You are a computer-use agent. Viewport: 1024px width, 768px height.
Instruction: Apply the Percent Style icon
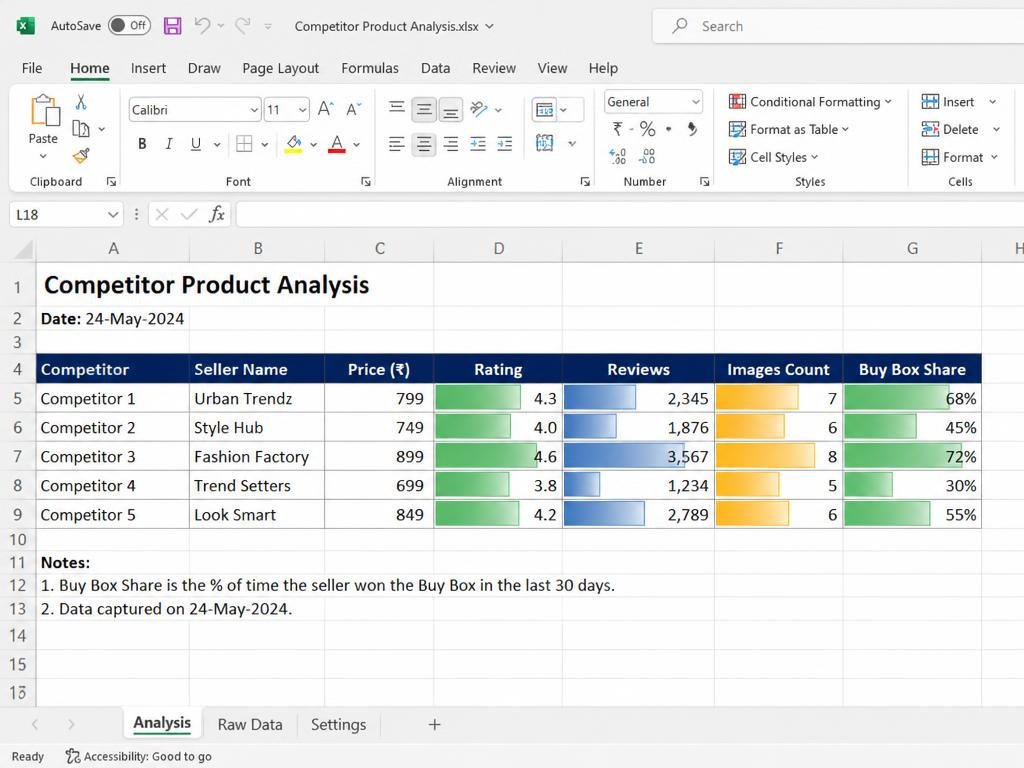point(647,129)
